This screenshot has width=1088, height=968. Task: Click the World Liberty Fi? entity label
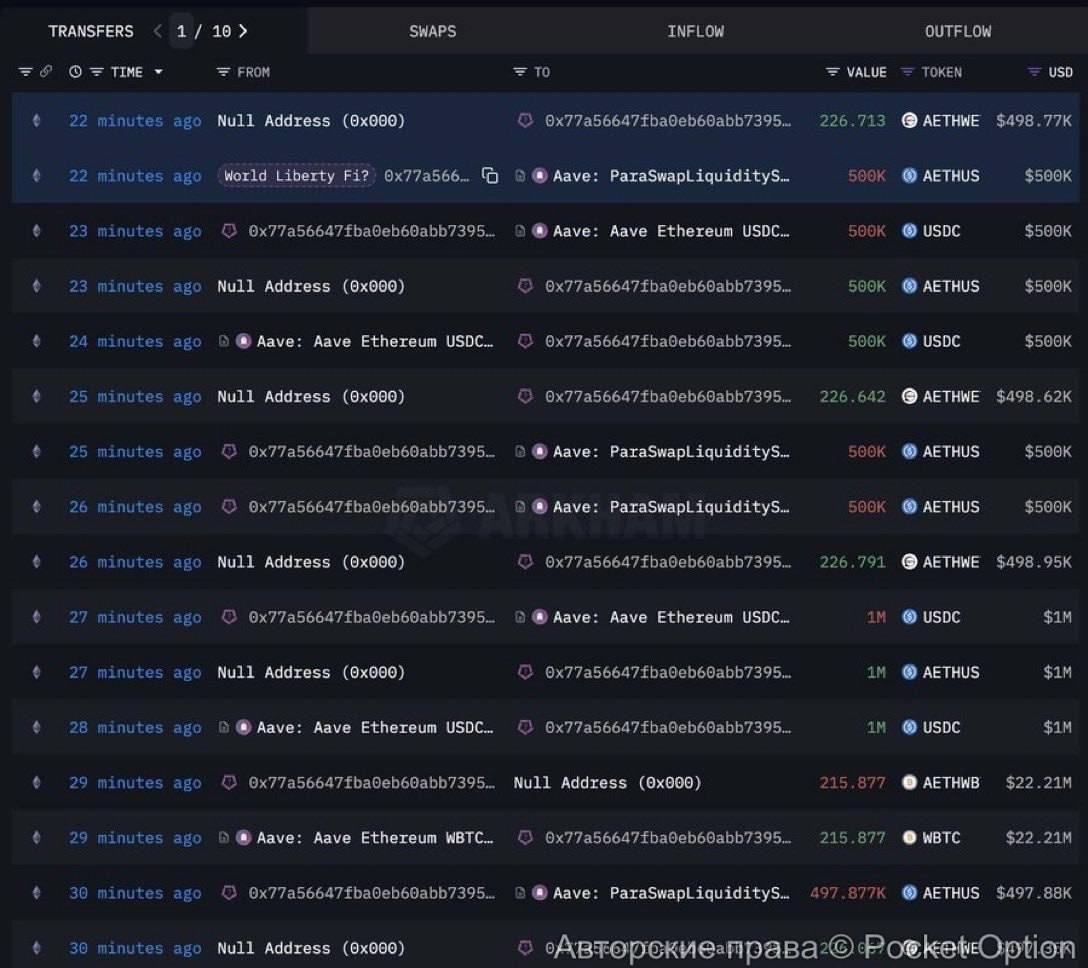click(296, 176)
